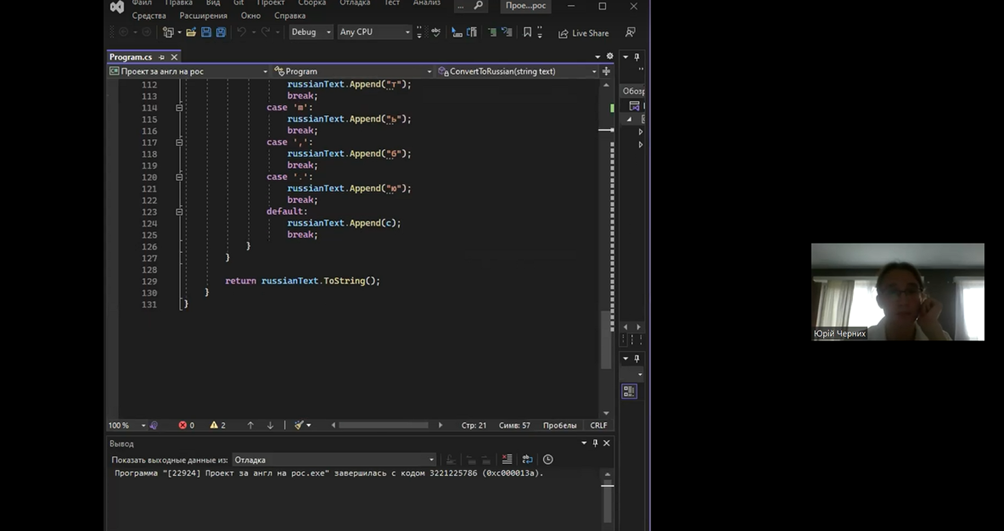Click the editor horizontal scrollbar
Screen dimensions: 1004x531
pyautogui.click(x=386, y=425)
